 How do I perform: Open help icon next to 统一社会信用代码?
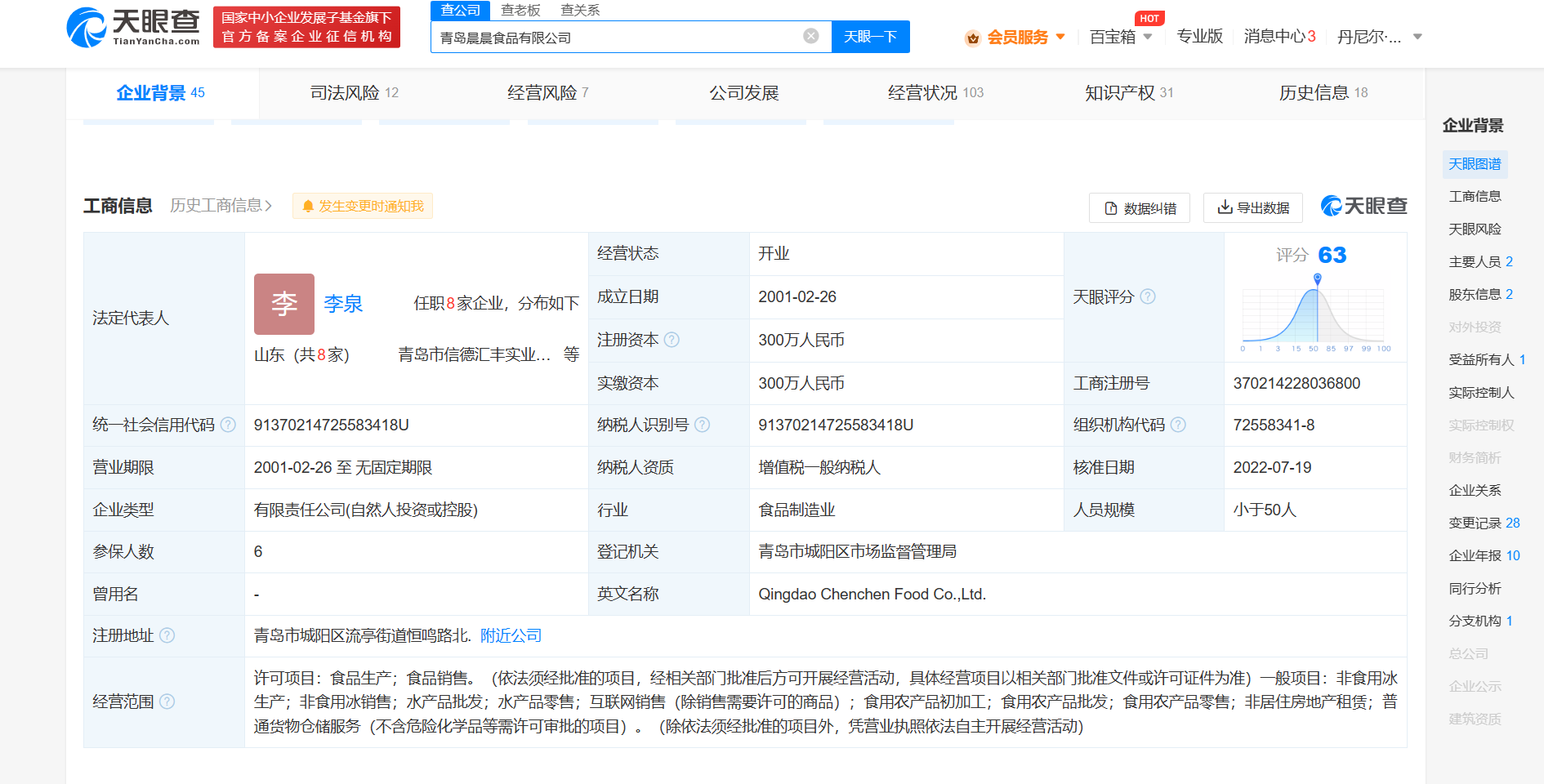pos(229,425)
